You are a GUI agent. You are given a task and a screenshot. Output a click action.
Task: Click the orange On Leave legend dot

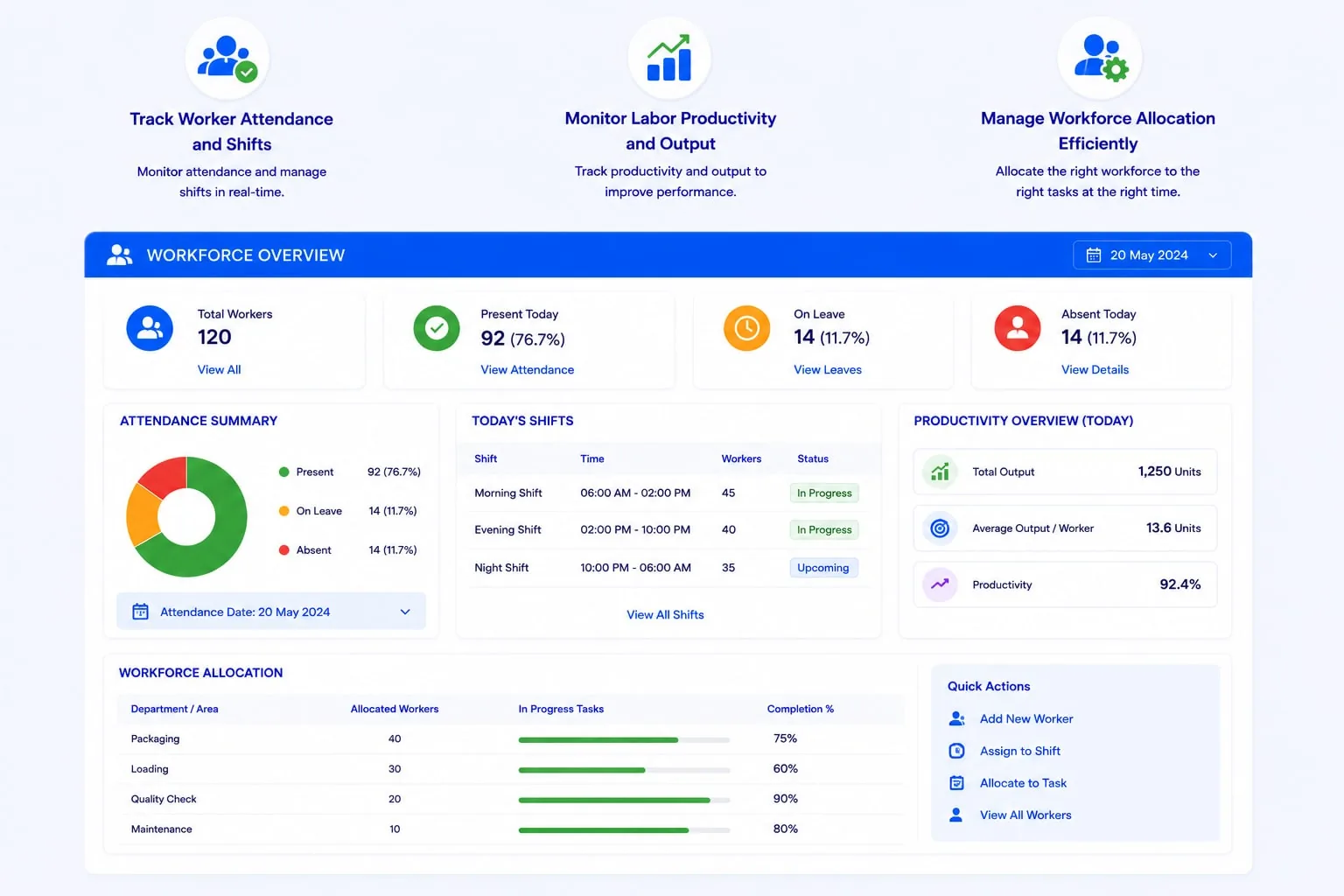point(283,511)
